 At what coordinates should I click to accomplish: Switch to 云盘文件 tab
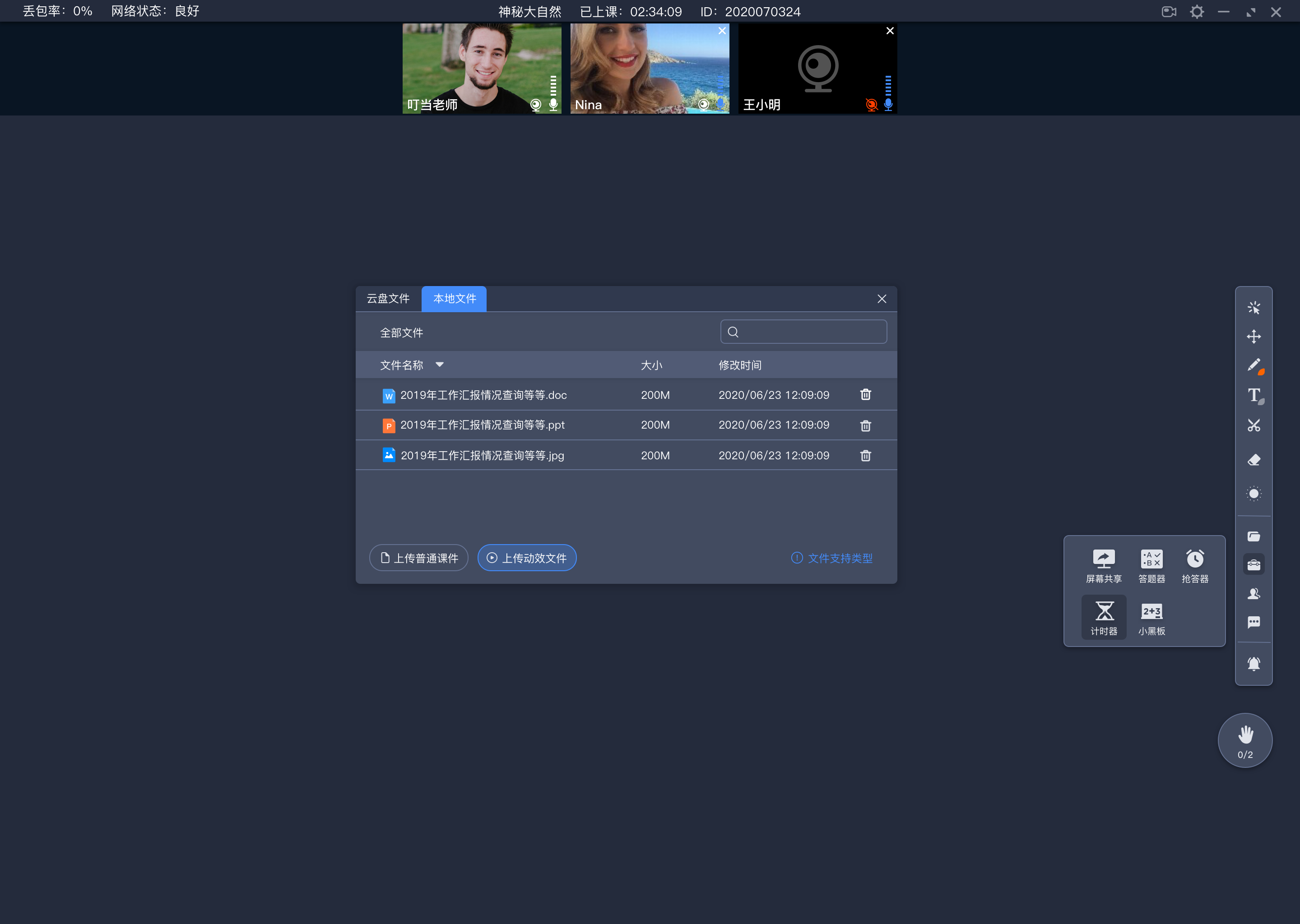389,298
